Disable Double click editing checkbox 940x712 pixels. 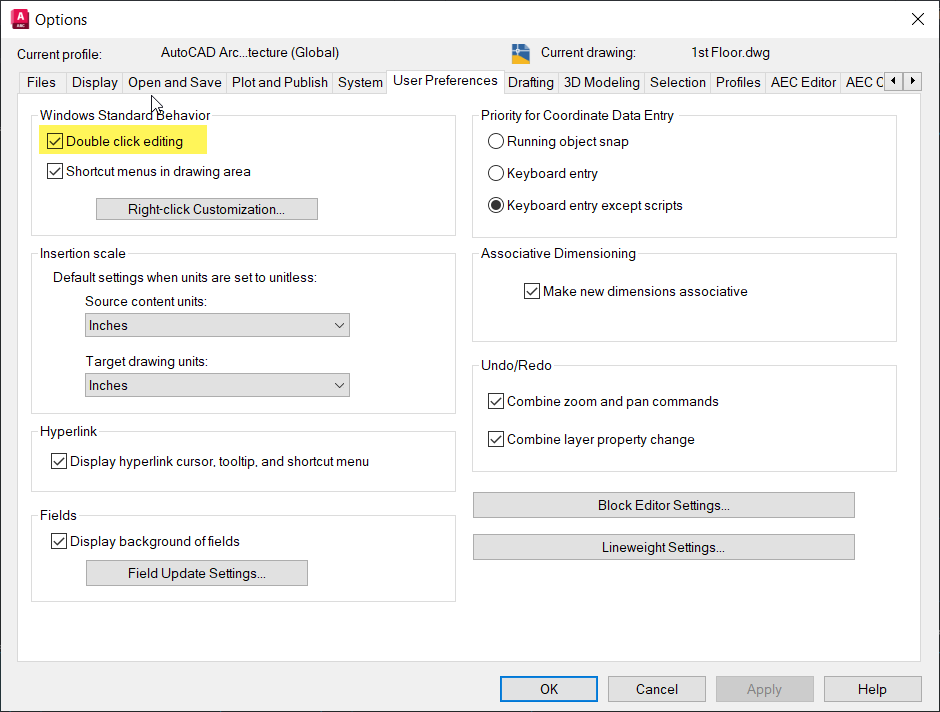click(55, 141)
